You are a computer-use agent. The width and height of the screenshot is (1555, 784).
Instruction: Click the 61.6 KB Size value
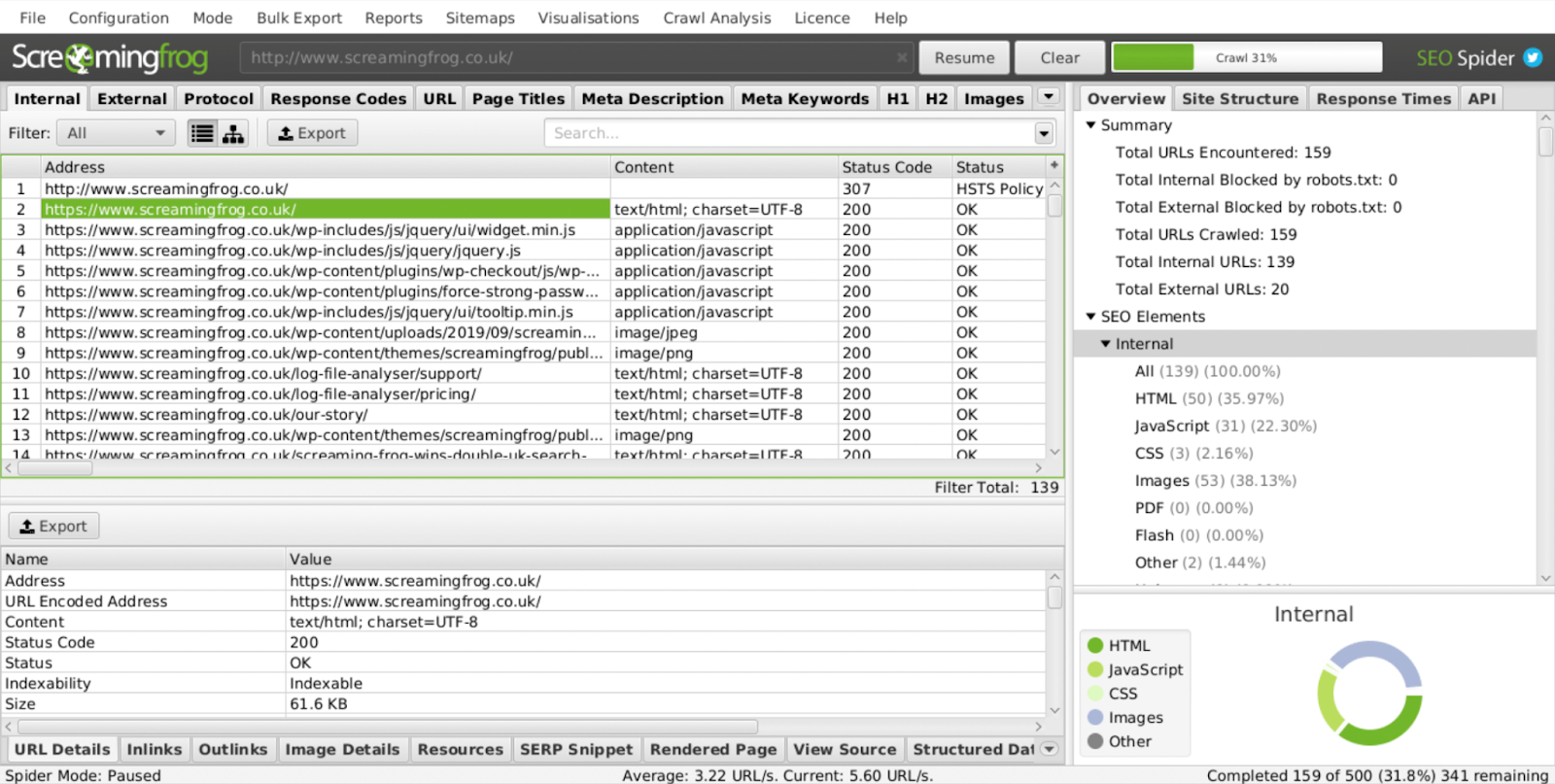pos(318,703)
